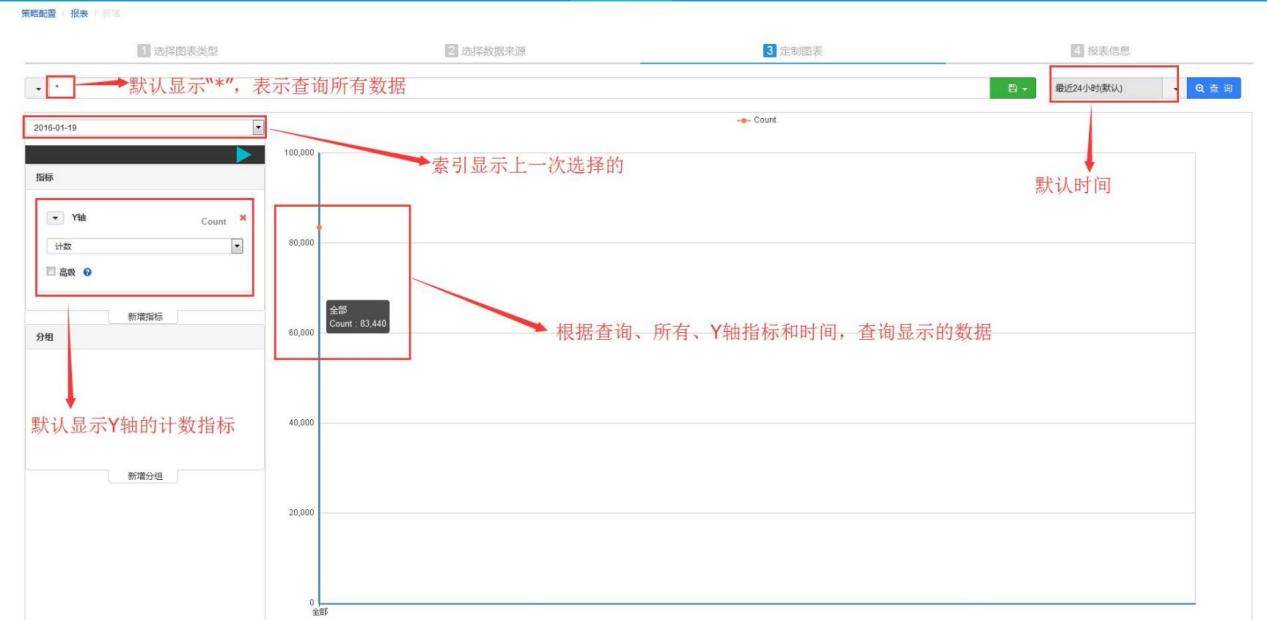
Task: Open dropdown left of the query box
Action: tap(37, 89)
